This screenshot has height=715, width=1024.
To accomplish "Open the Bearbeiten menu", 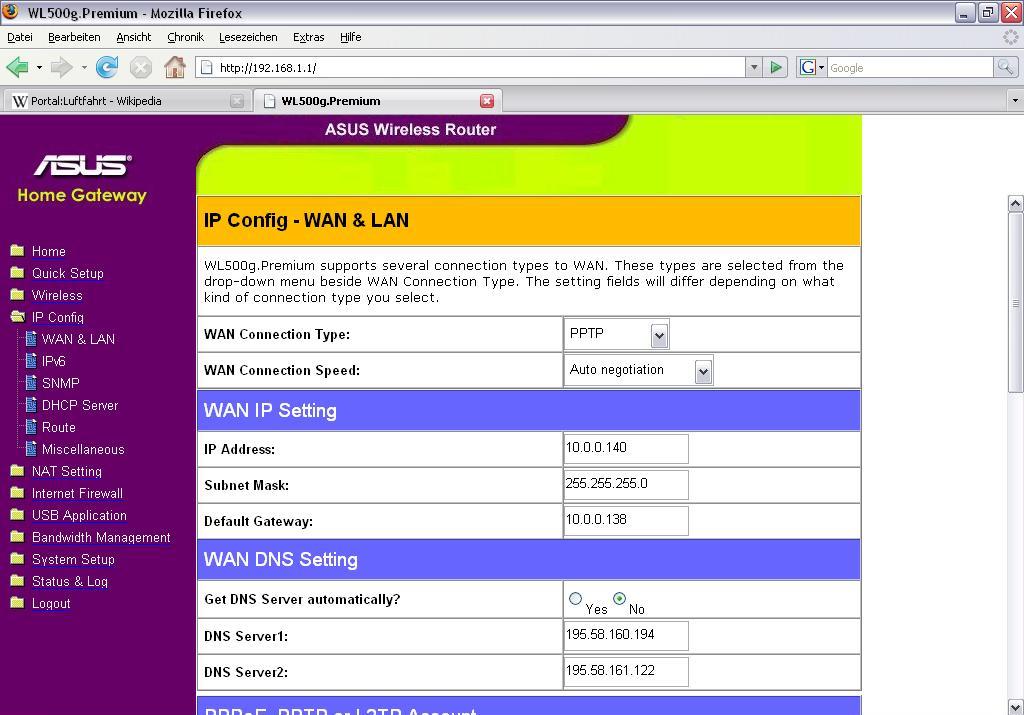I will pyautogui.click(x=74, y=37).
